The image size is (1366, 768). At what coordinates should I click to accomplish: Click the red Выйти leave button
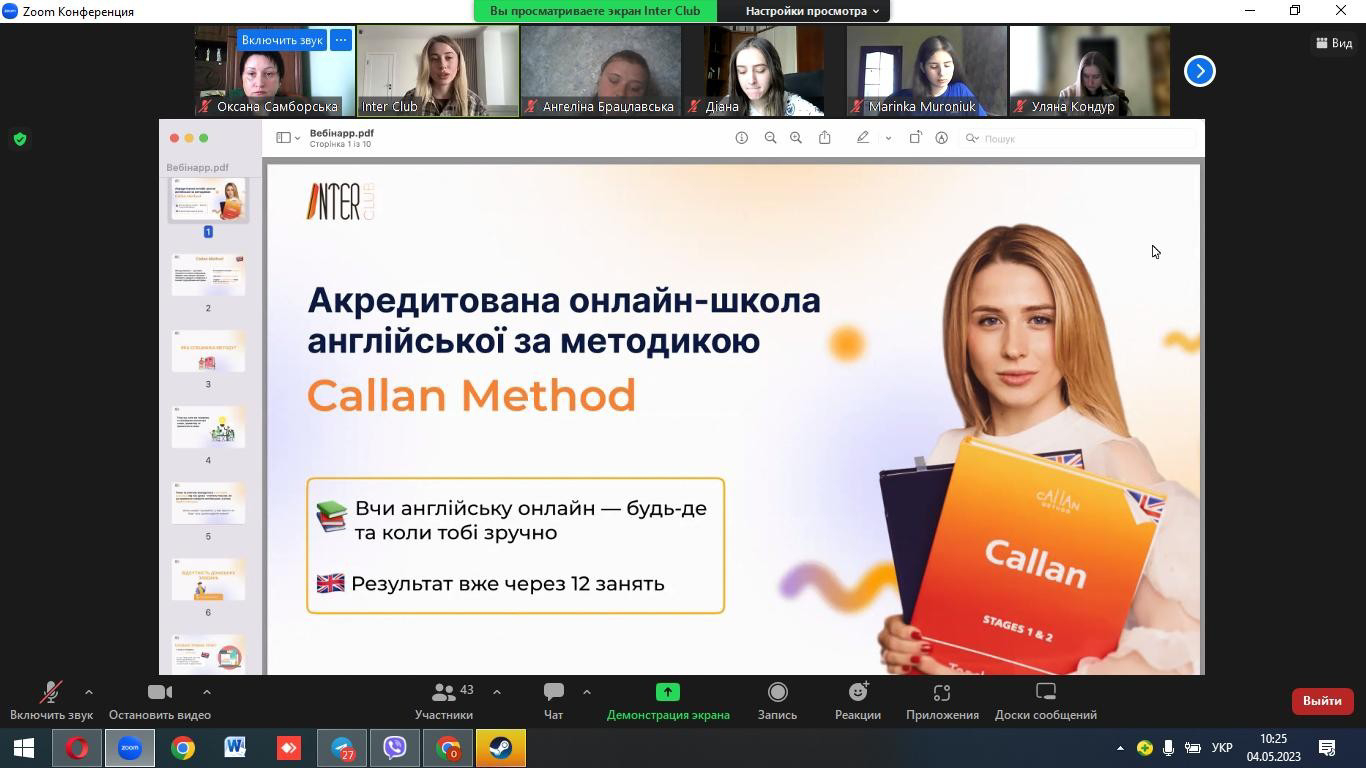tap(1322, 701)
